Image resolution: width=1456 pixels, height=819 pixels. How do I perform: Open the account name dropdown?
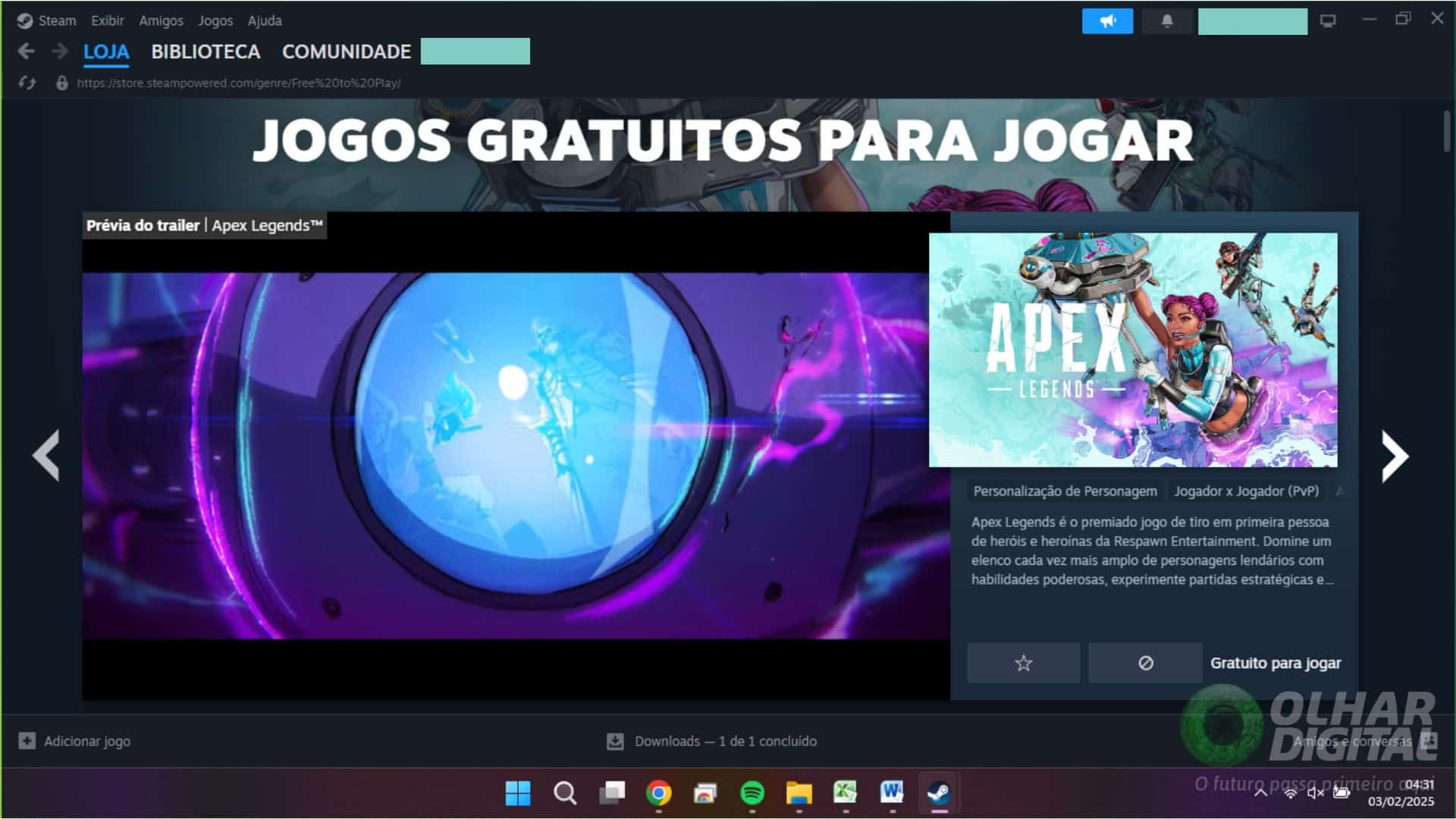point(1252,21)
